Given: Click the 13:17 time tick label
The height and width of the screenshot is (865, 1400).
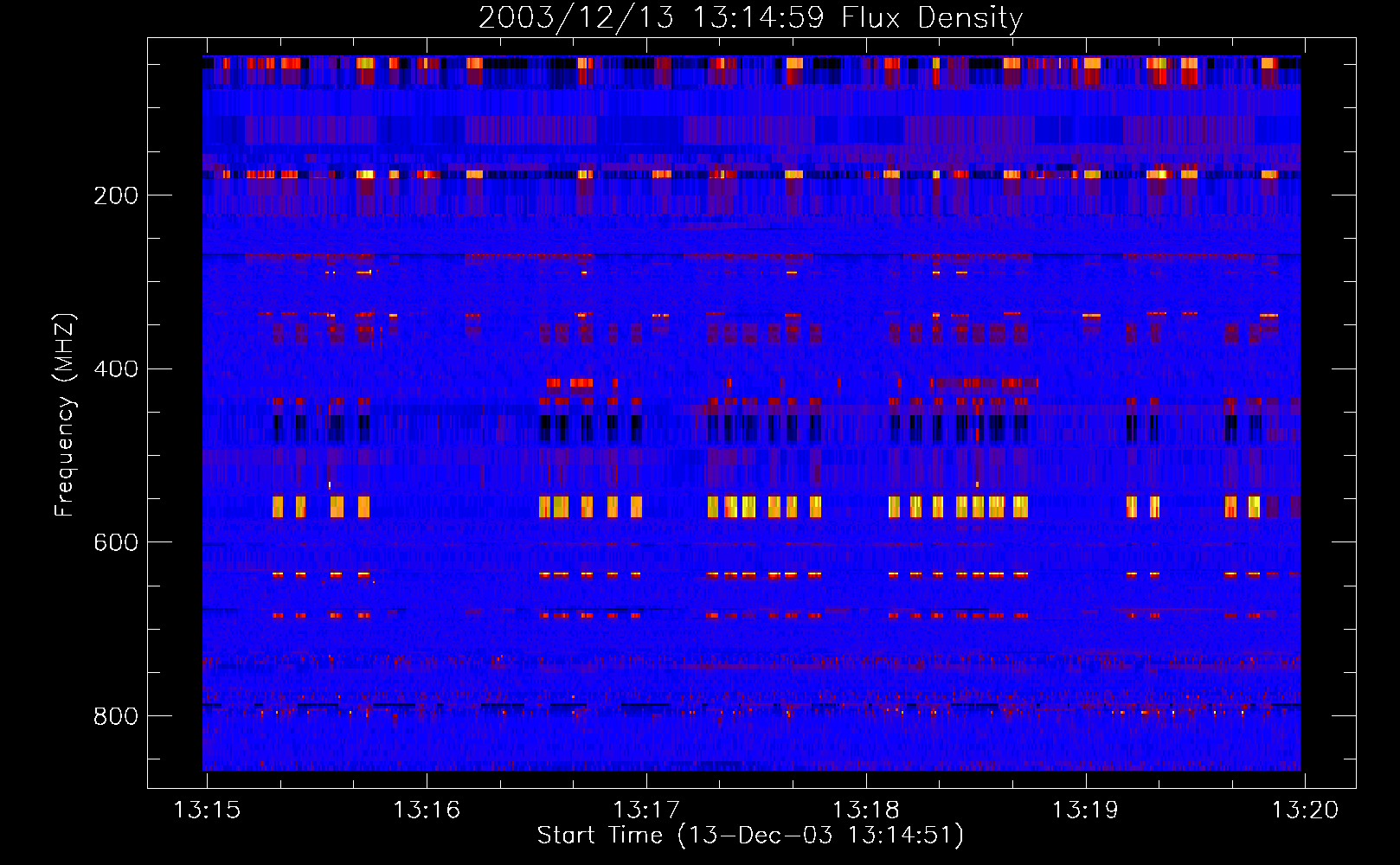Looking at the screenshot, I should click(646, 810).
